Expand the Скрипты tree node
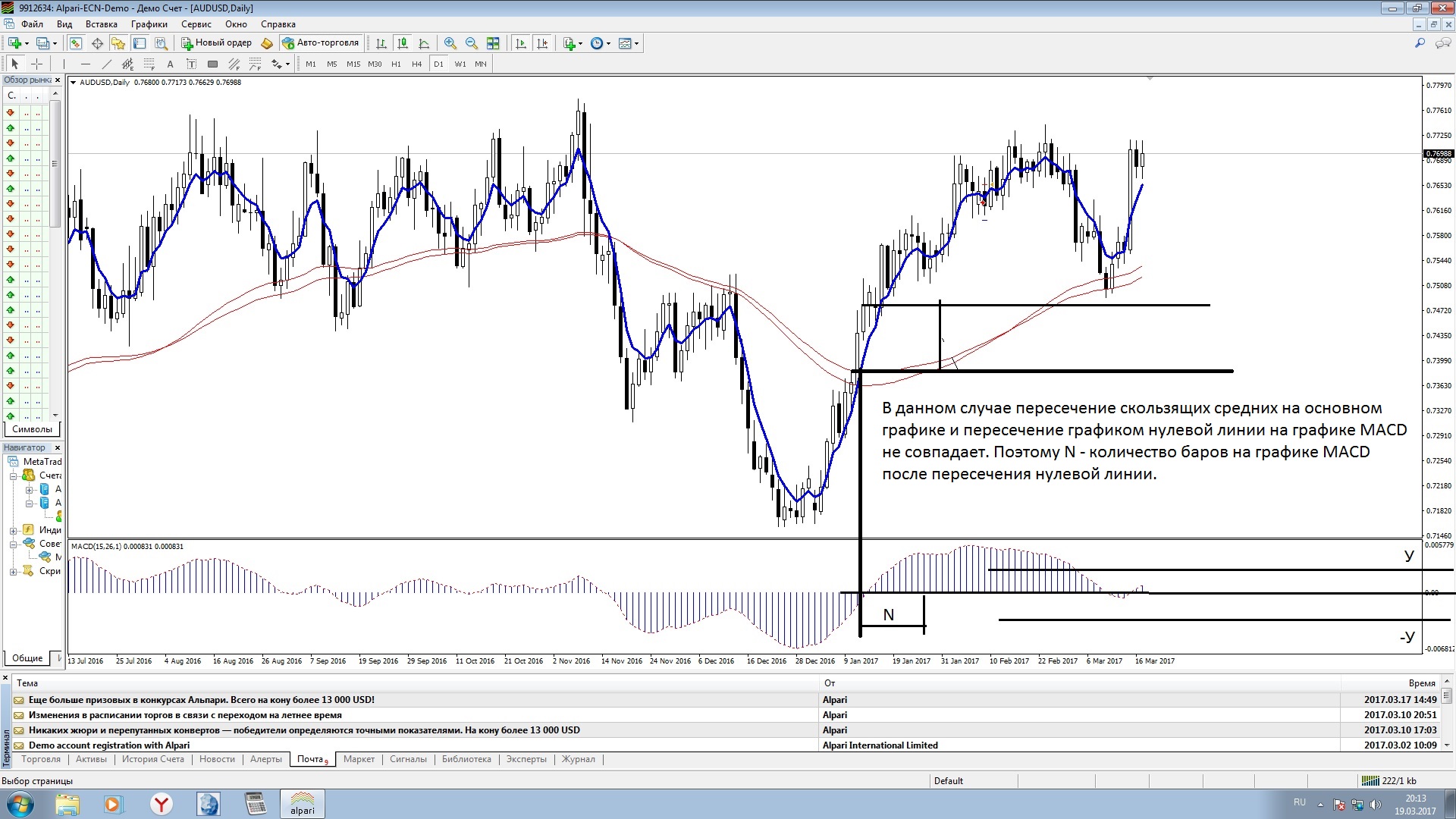The width and height of the screenshot is (1456, 819). tap(13, 572)
